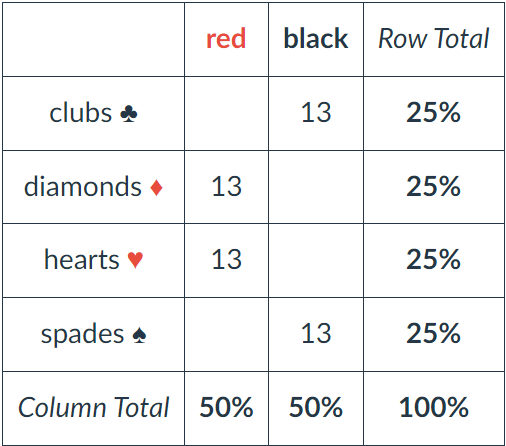Image resolution: width=506 pixels, height=446 pixels.
Task: Select the diamonds row label text
Action: tap(83, 187)
